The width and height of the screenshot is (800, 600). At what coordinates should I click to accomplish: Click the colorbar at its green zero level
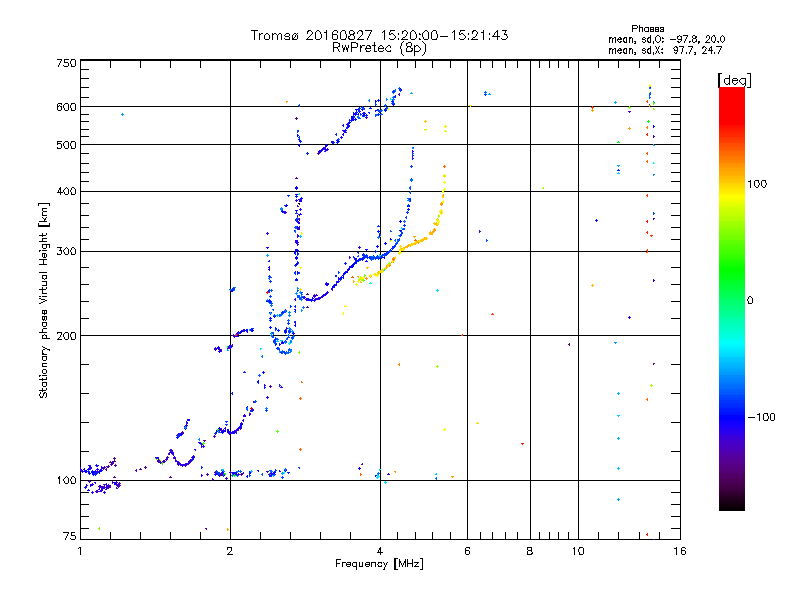click(732, 300)
